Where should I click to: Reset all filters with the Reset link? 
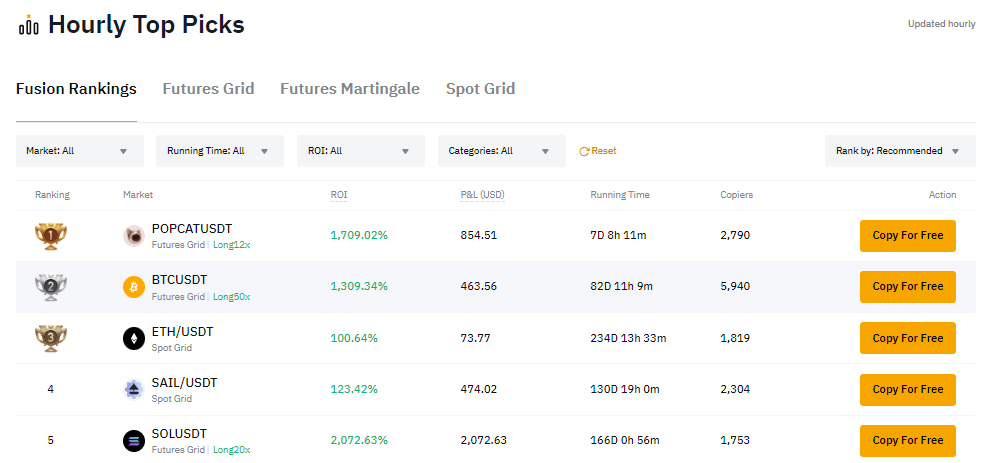[598, 151]
